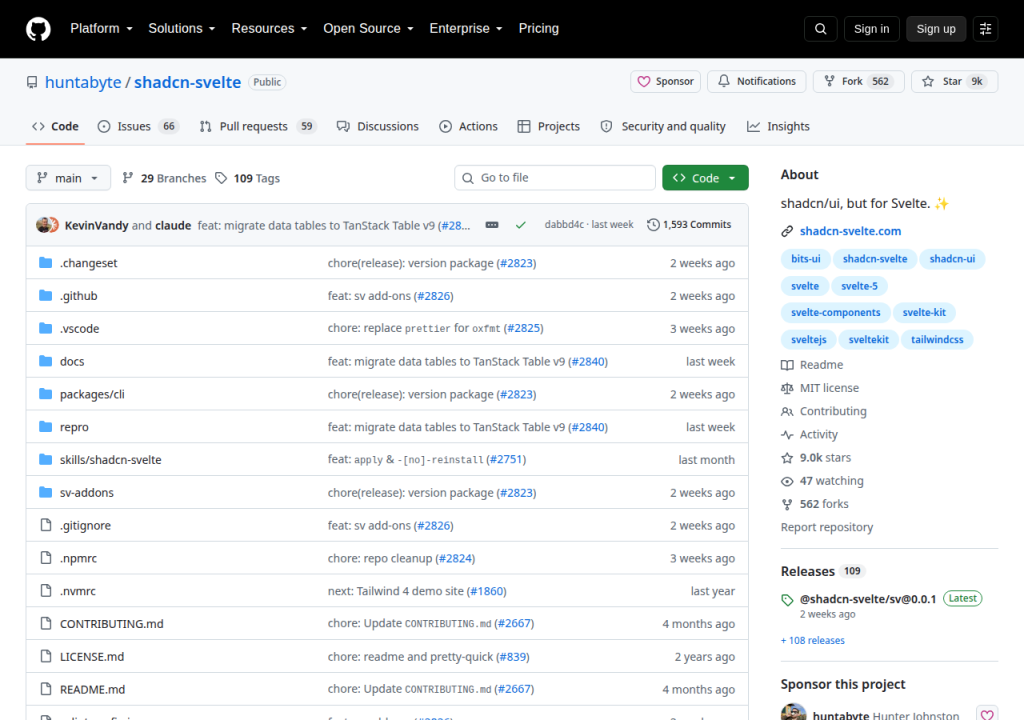Screen dimensions: 1024x720
Task: Click the .nvmrc file icon
Action: 46,591
